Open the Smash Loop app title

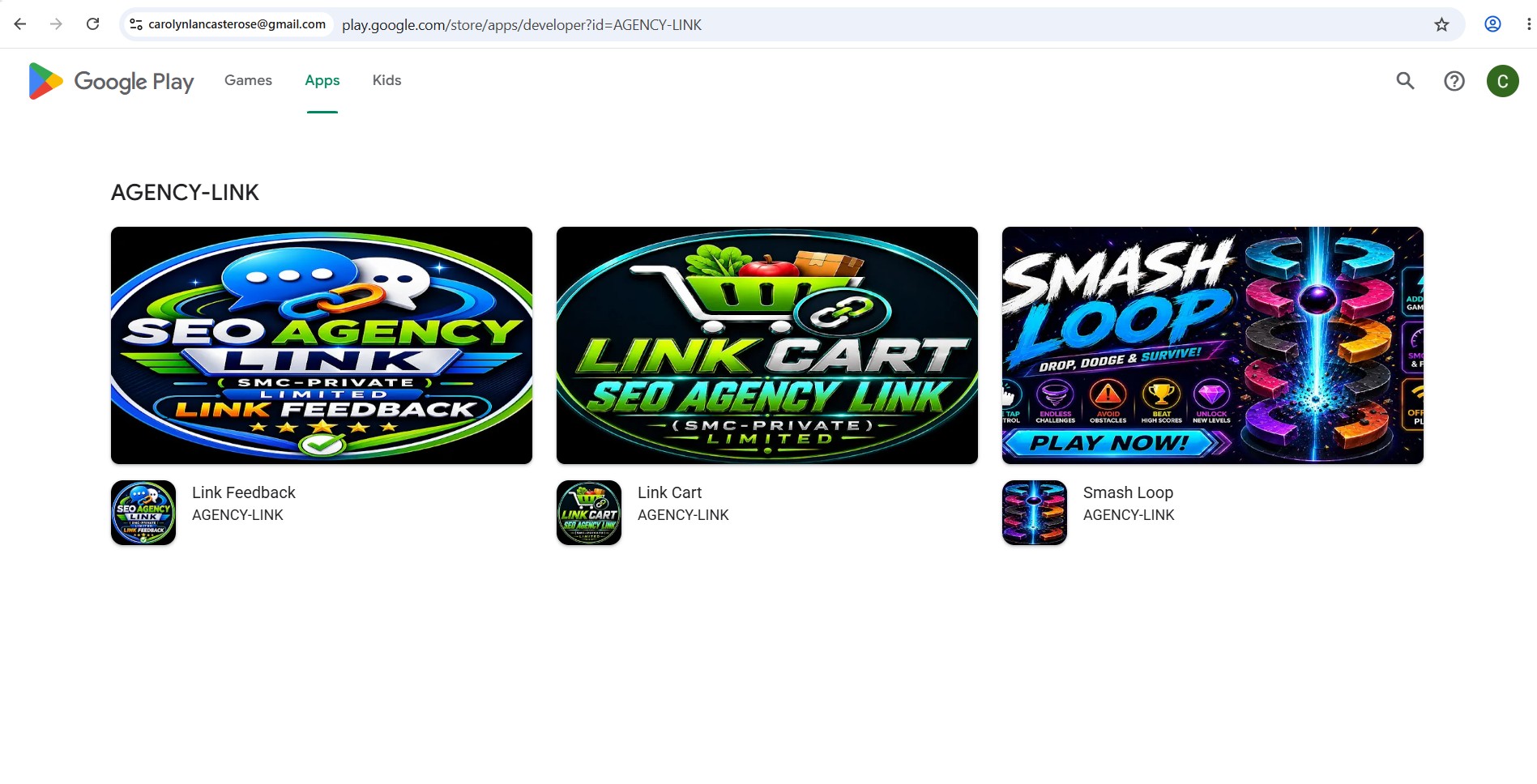tap(1128, 492)
